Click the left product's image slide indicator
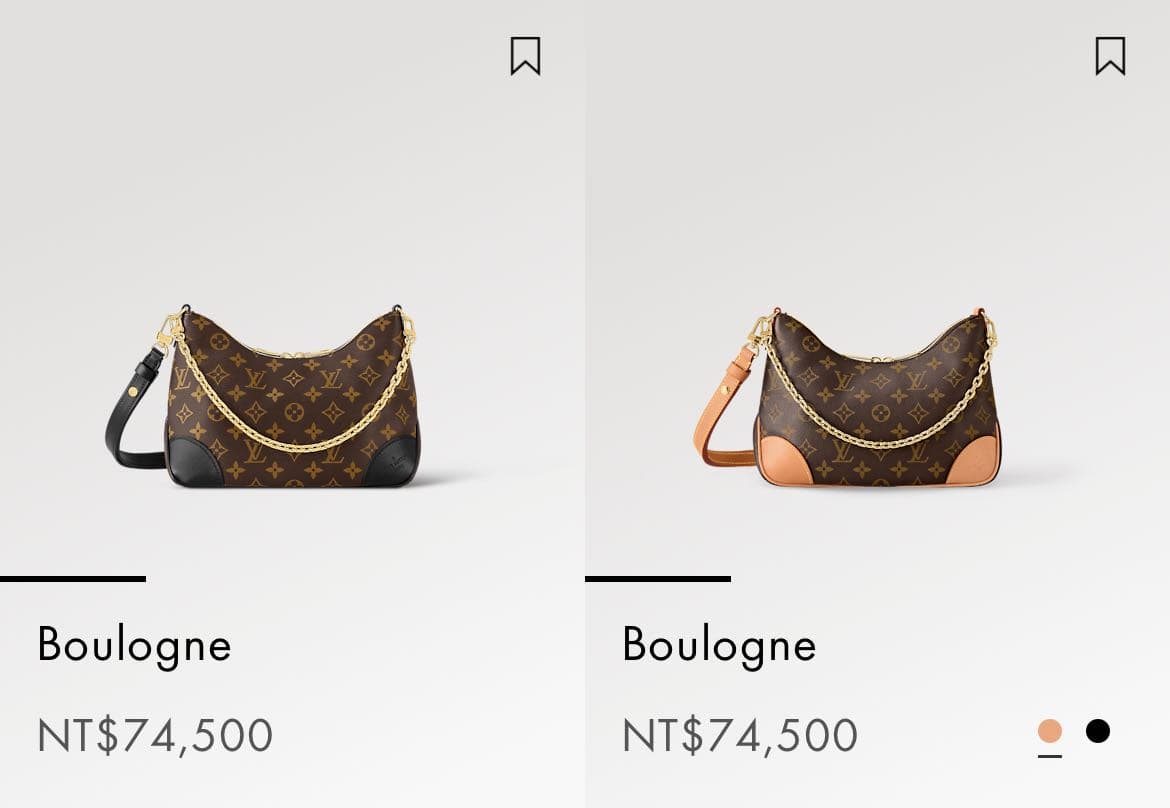The height and width of the screenshot is (808, 1170). 73,579
